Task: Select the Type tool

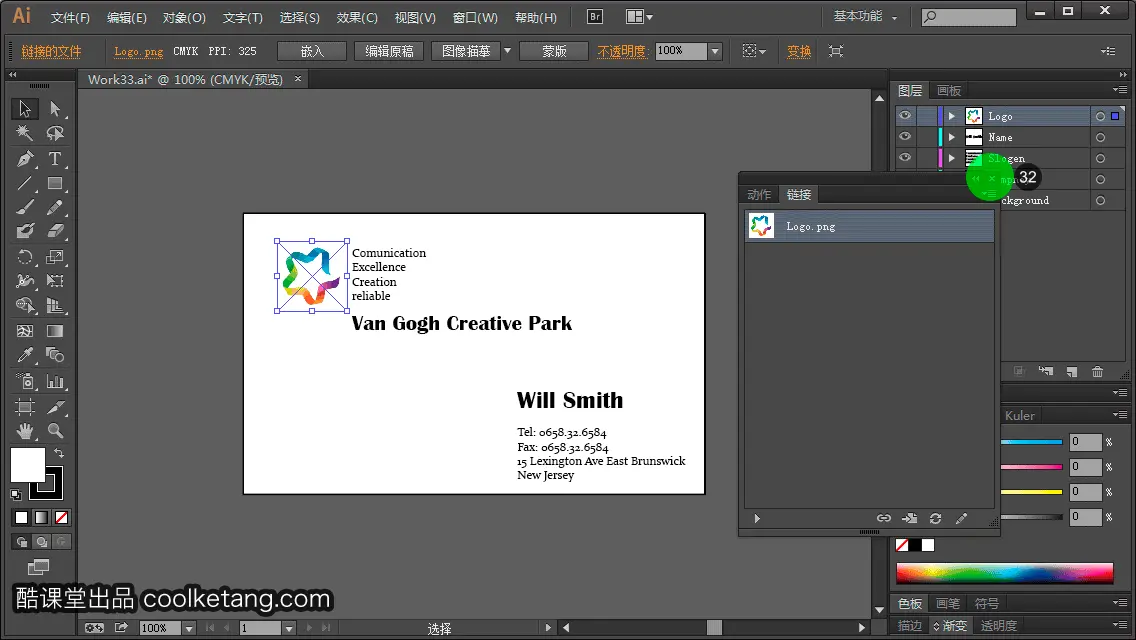Action: click(x=55, y=158)
